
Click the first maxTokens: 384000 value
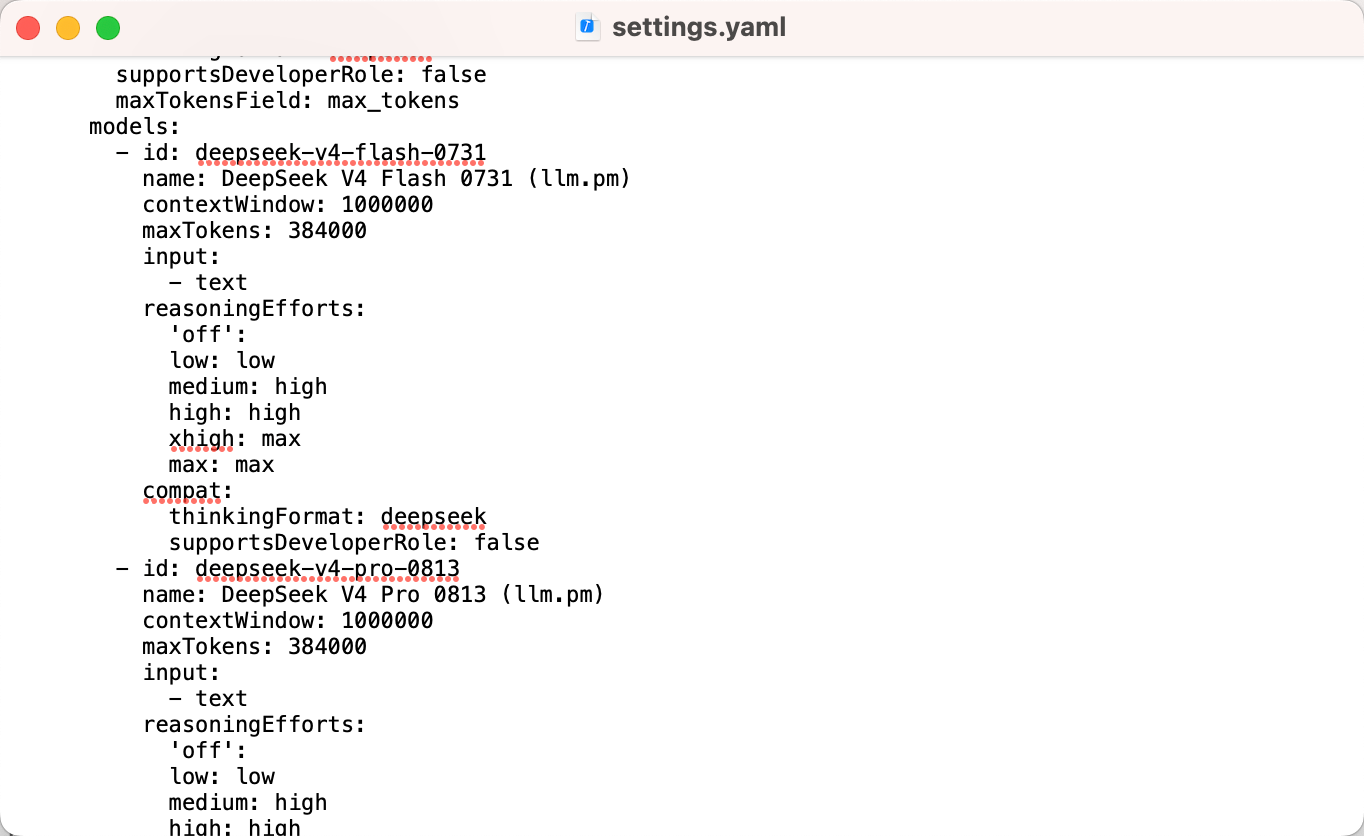327,231
